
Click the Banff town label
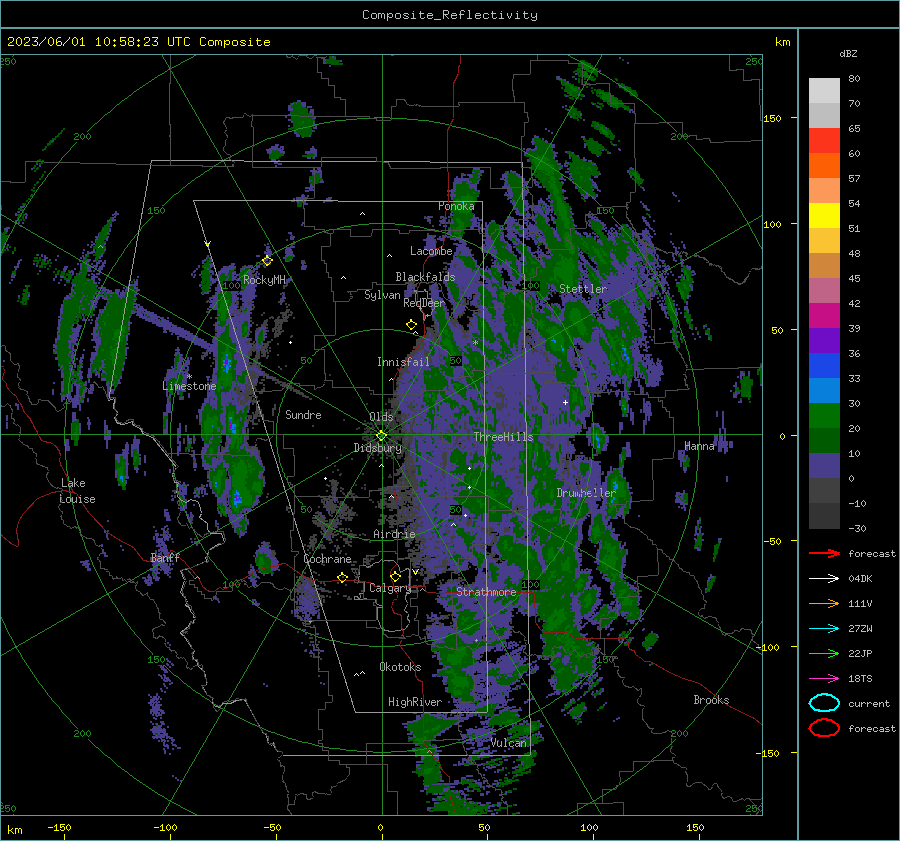(x=165, y=557)
